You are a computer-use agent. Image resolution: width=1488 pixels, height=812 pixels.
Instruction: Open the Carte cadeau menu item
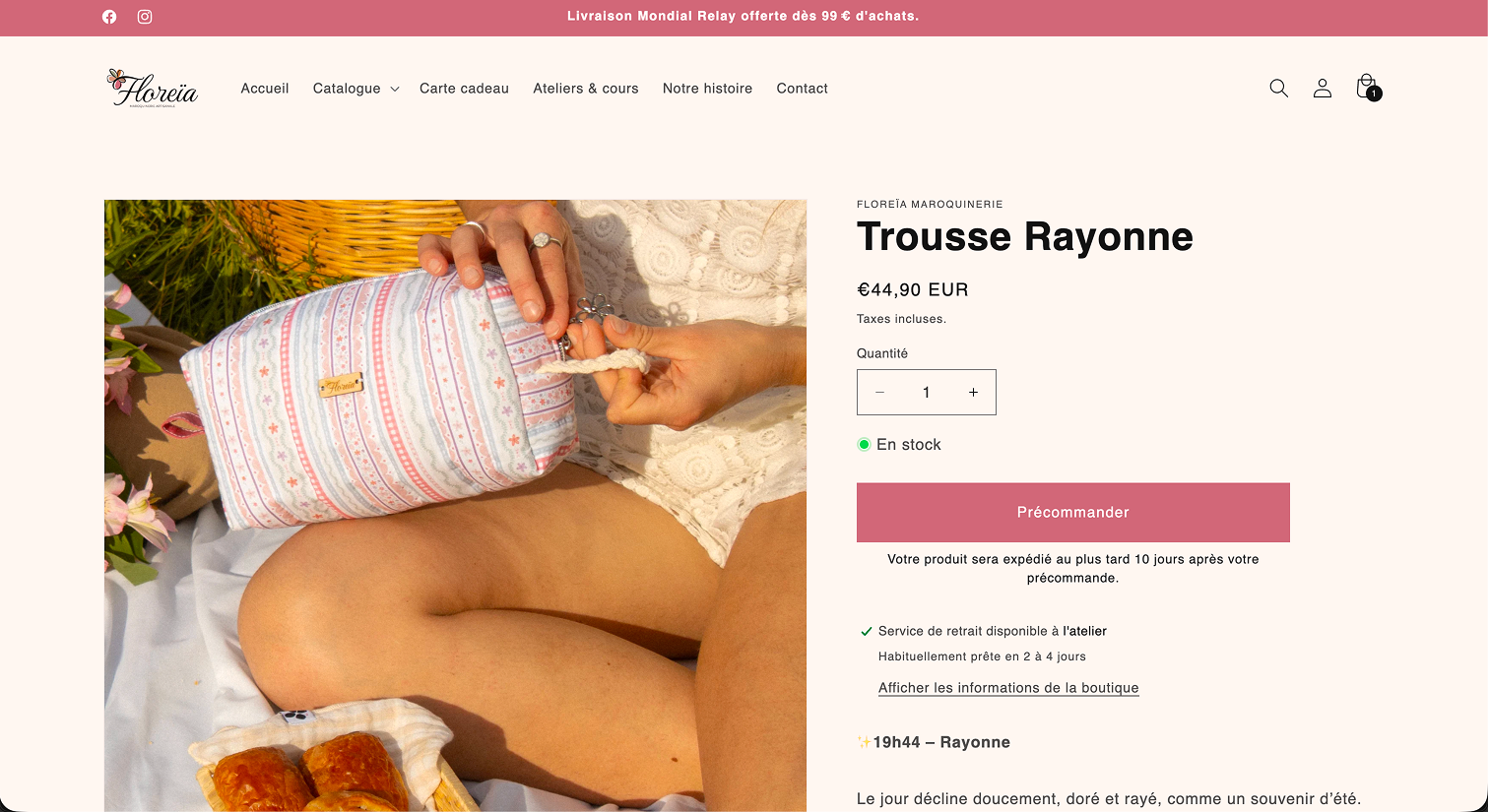(464, 89)
